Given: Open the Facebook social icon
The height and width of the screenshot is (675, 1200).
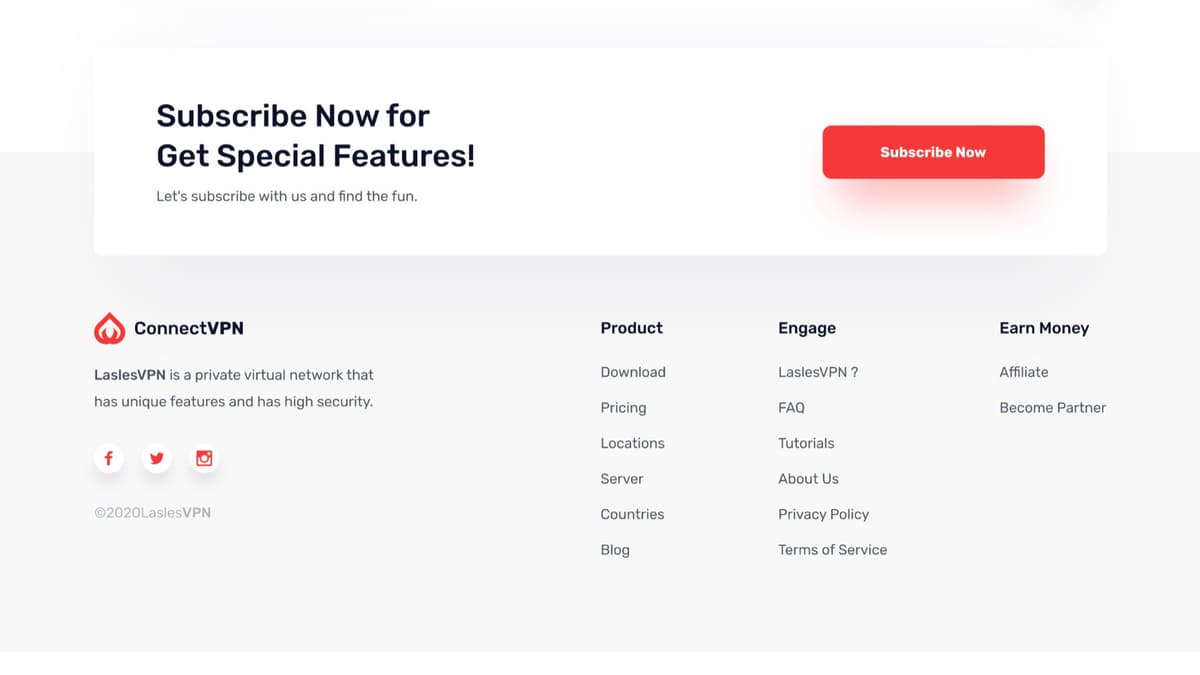Looking at the screenshot, I should [x=109, y=458].
